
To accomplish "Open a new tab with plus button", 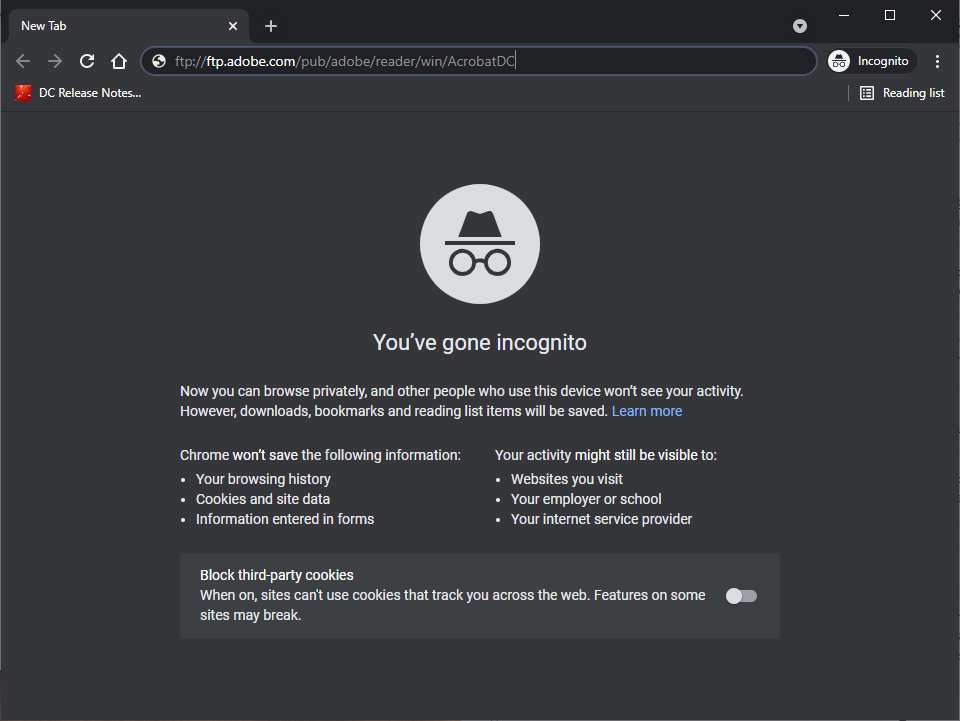I will (x=271, y=26).
